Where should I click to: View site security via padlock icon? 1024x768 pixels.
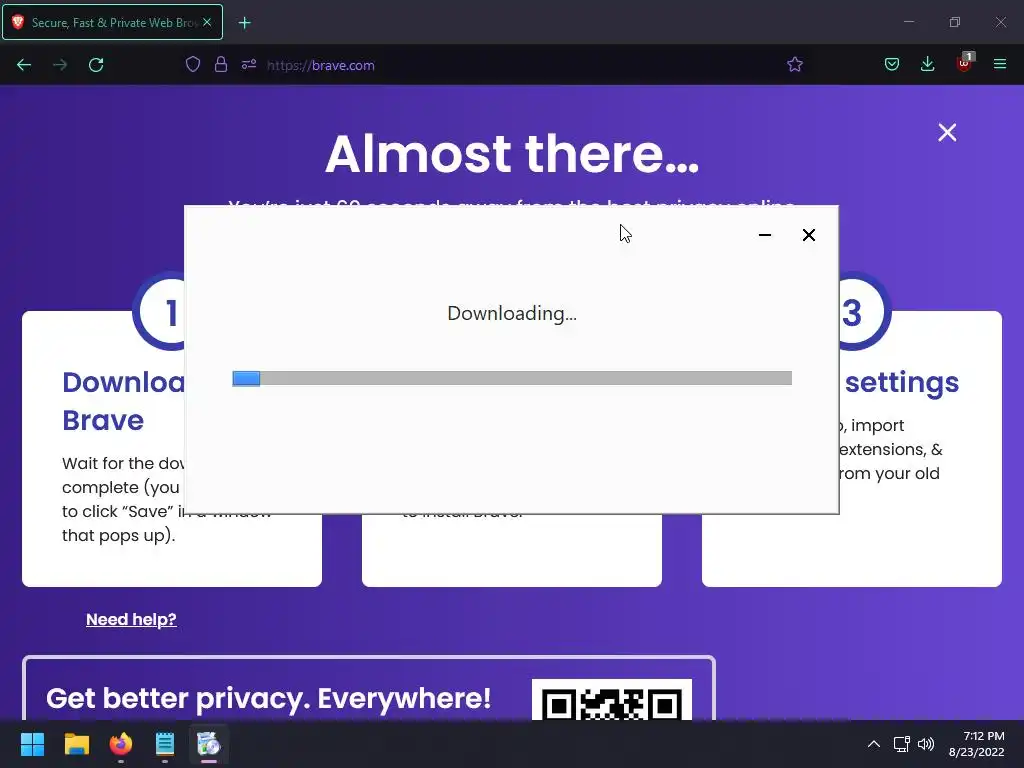[x=221, y=65]
